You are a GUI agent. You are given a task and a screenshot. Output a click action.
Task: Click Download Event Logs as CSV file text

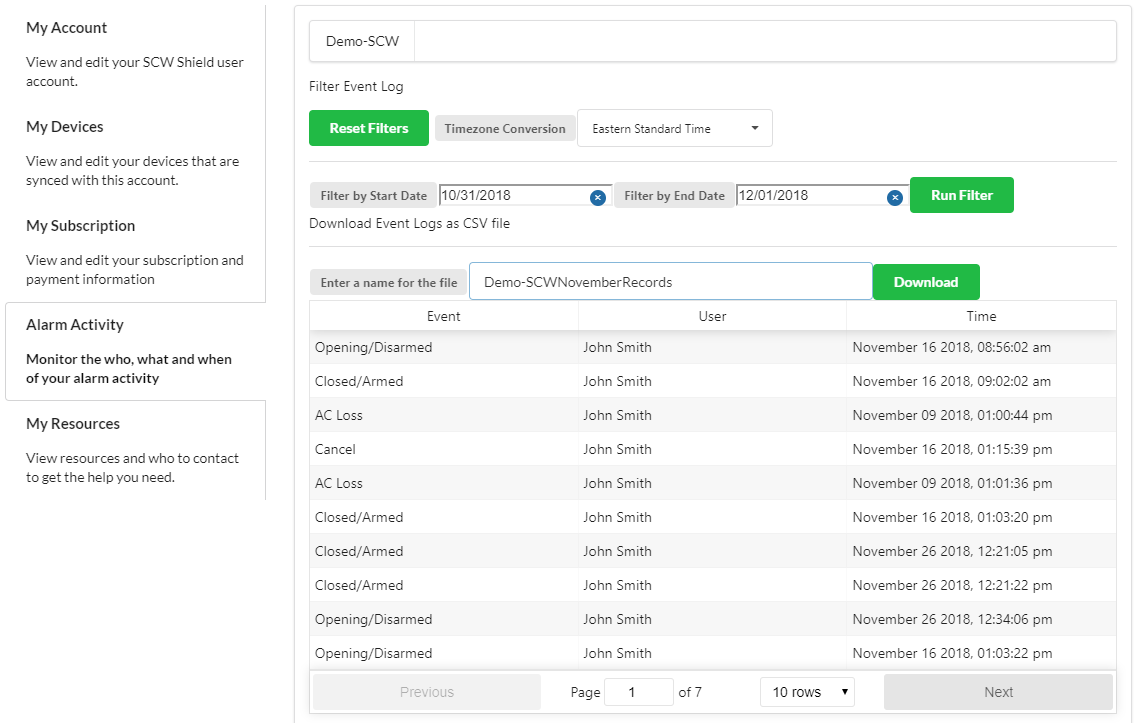tap(409, 224)
